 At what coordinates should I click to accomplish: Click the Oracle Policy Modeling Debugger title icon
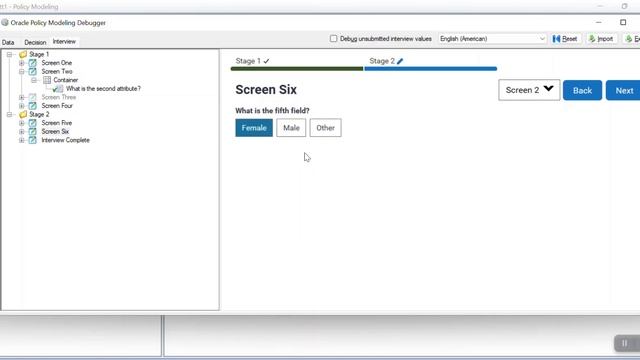5,22
